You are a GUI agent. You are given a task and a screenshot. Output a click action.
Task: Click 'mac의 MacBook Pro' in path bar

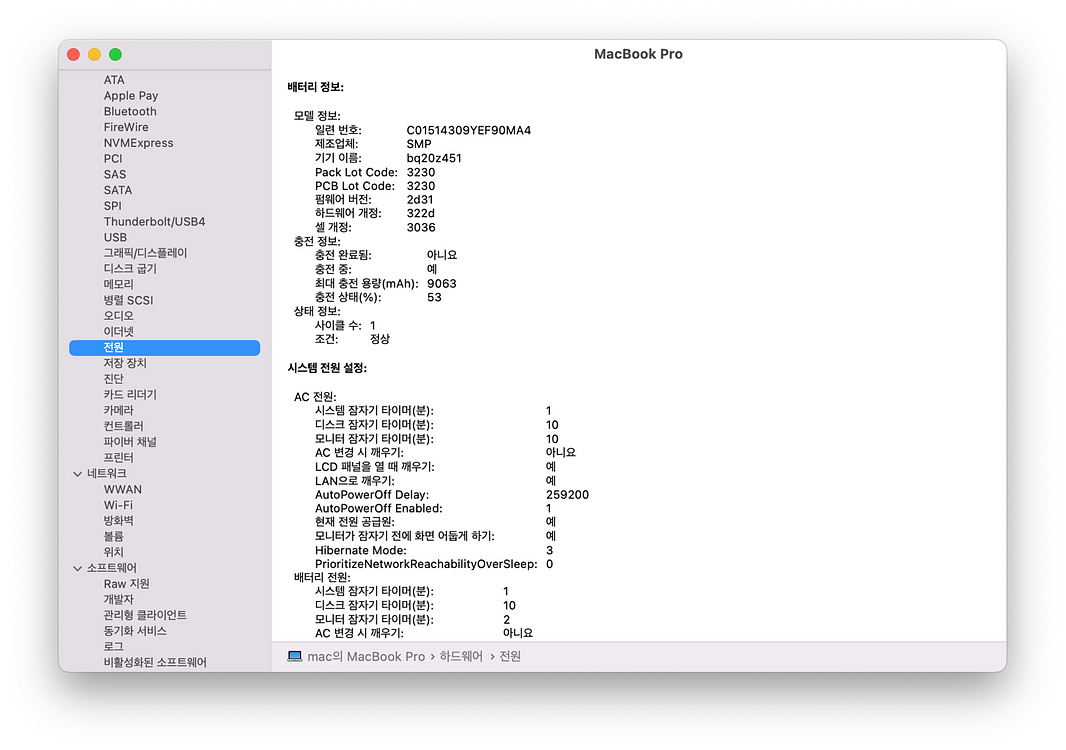tap(366, 656)
